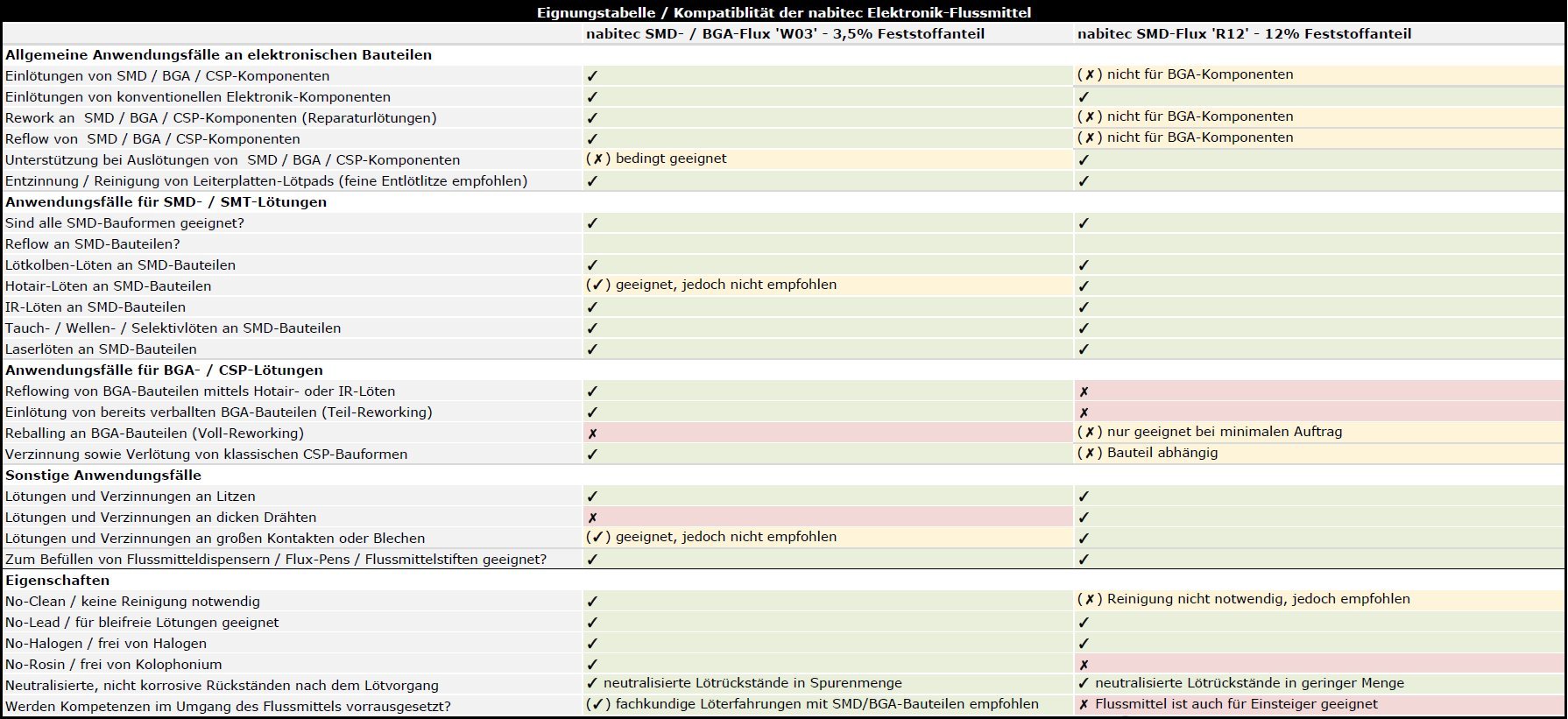
Task: Click the R12 cross for Einlötung verballter BGA-Bauteile
Action: [x=1084, y=412]
